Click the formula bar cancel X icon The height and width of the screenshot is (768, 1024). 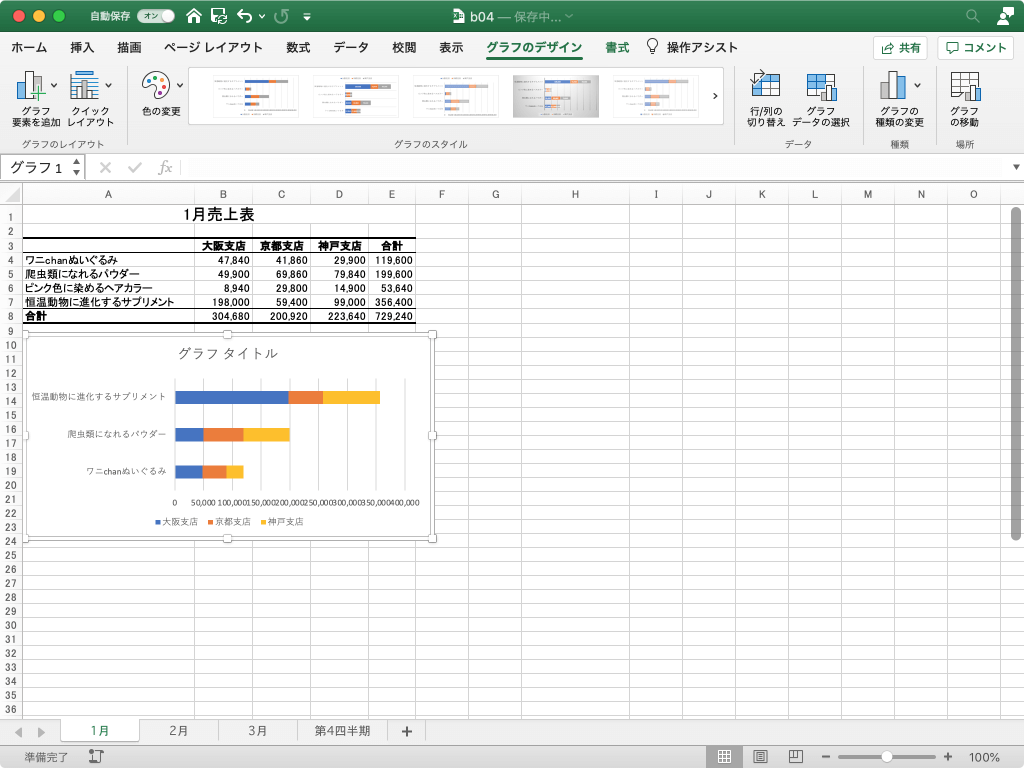(105, 168)
